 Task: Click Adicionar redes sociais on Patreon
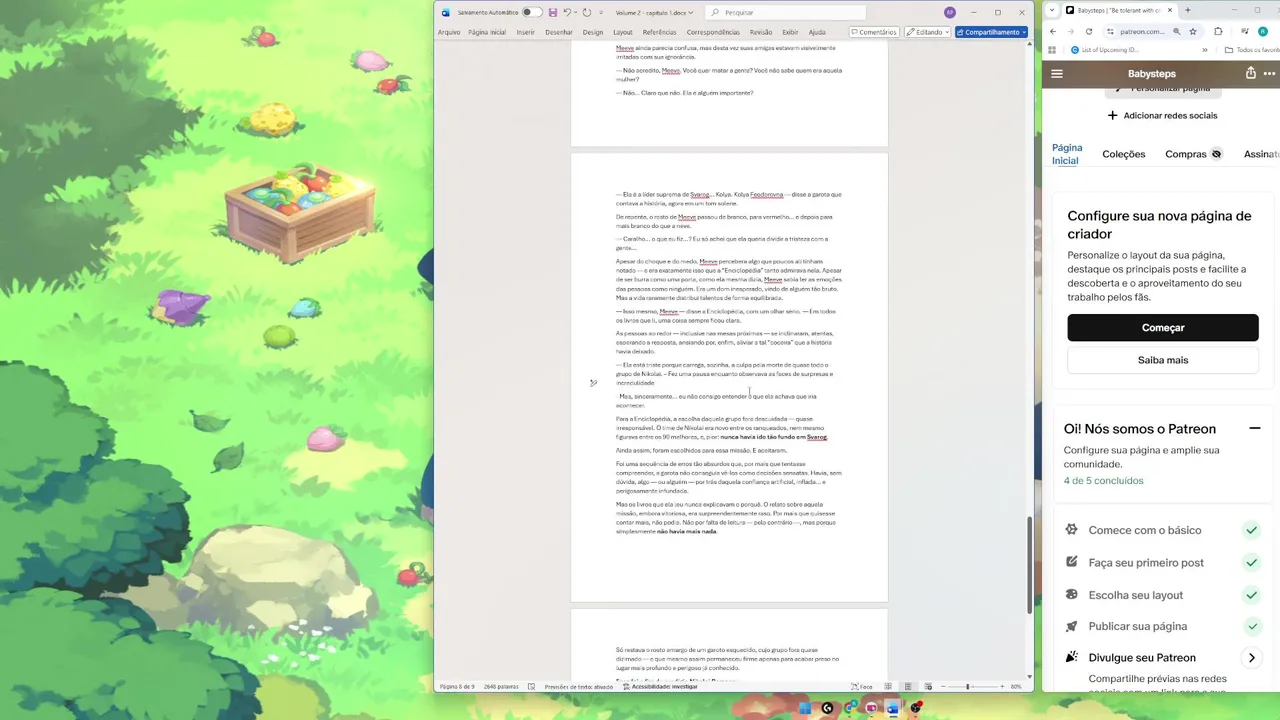click(1162, 115)
